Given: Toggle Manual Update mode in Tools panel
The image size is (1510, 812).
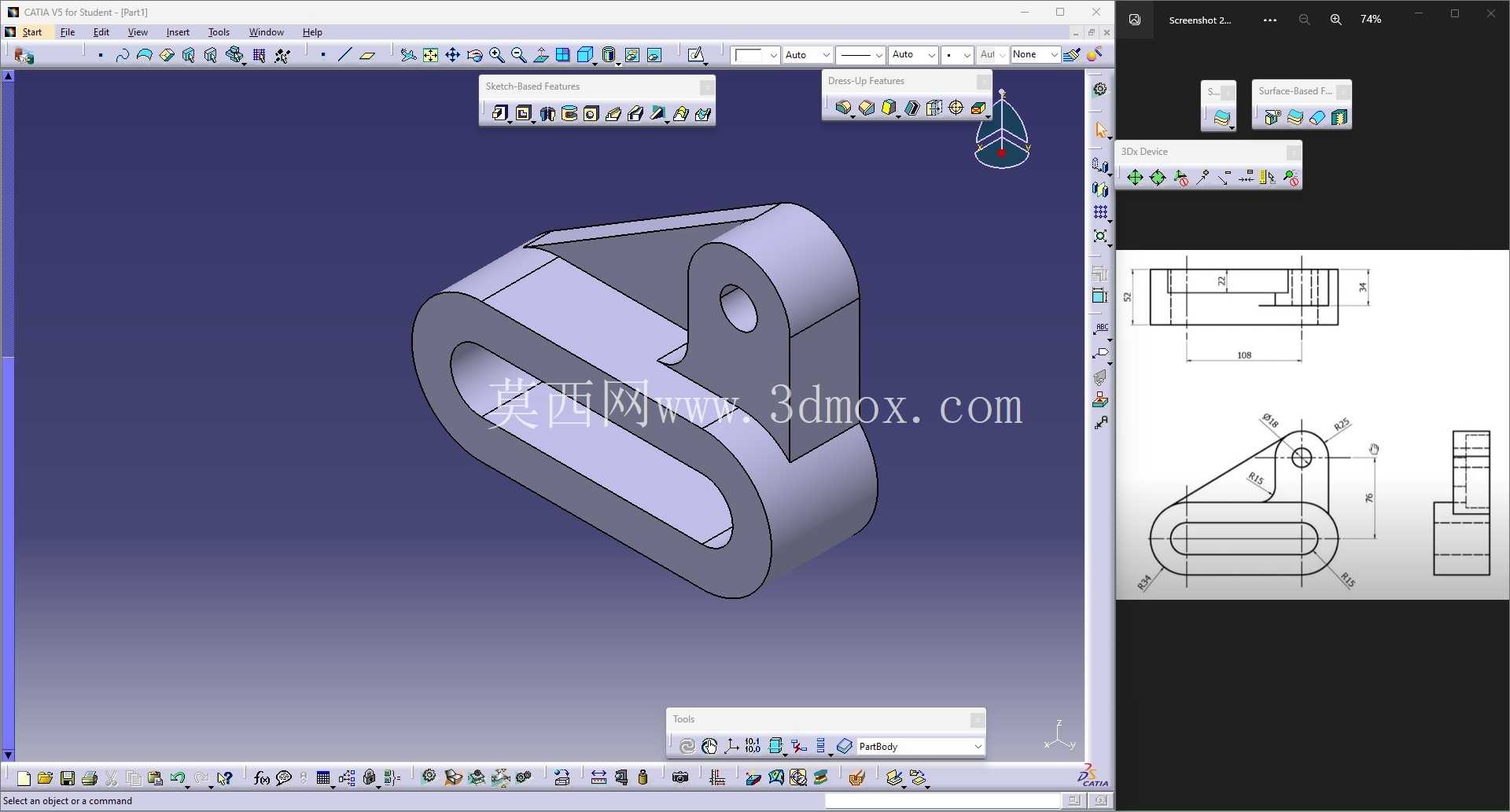Looking at the screenshot, I should [x=709, y=746].
